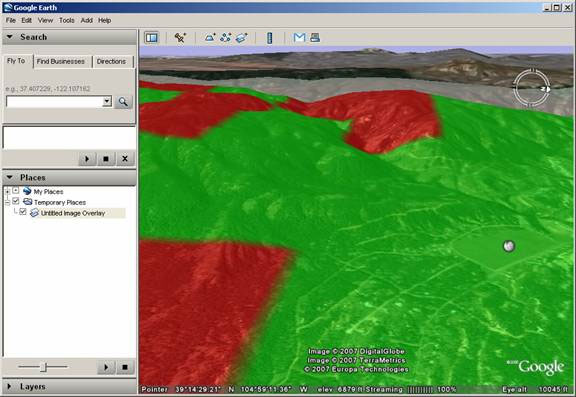
Task: Click the Temporary Places folder icon
Action: coord(28,202)
